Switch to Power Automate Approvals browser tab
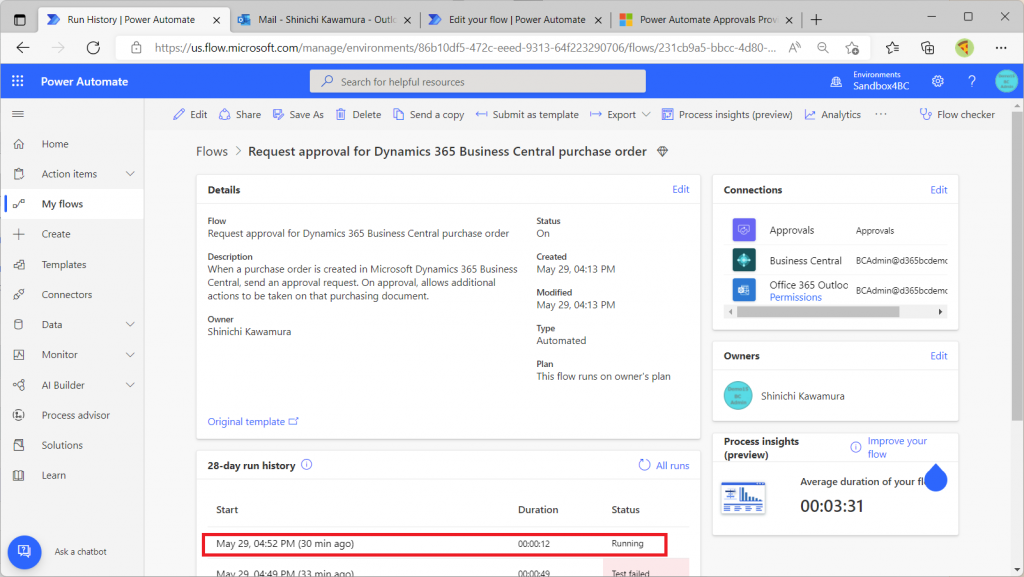 click(707, 20)
